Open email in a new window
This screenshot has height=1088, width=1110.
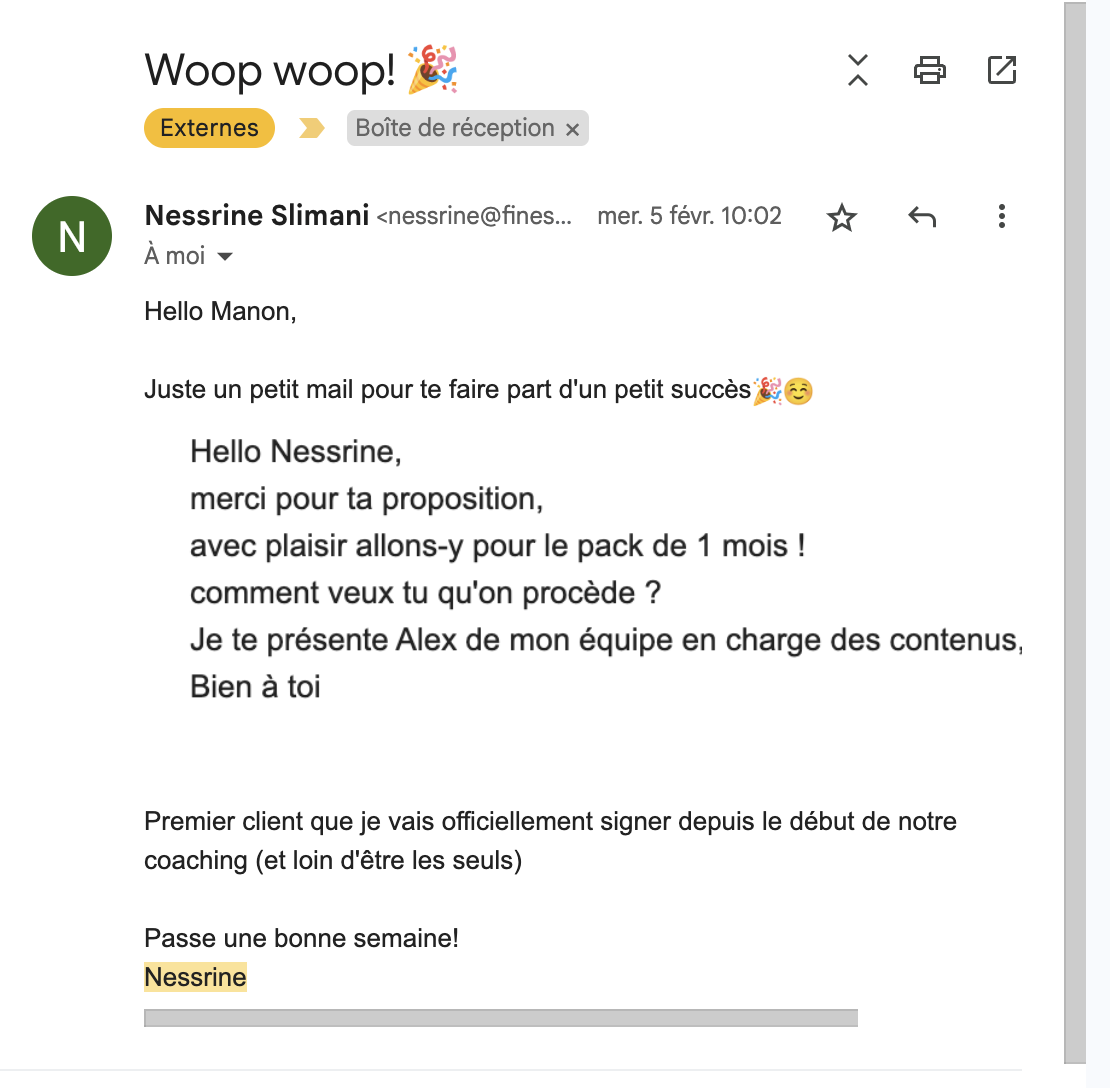pyautogui.click(x=1002, y=70)
